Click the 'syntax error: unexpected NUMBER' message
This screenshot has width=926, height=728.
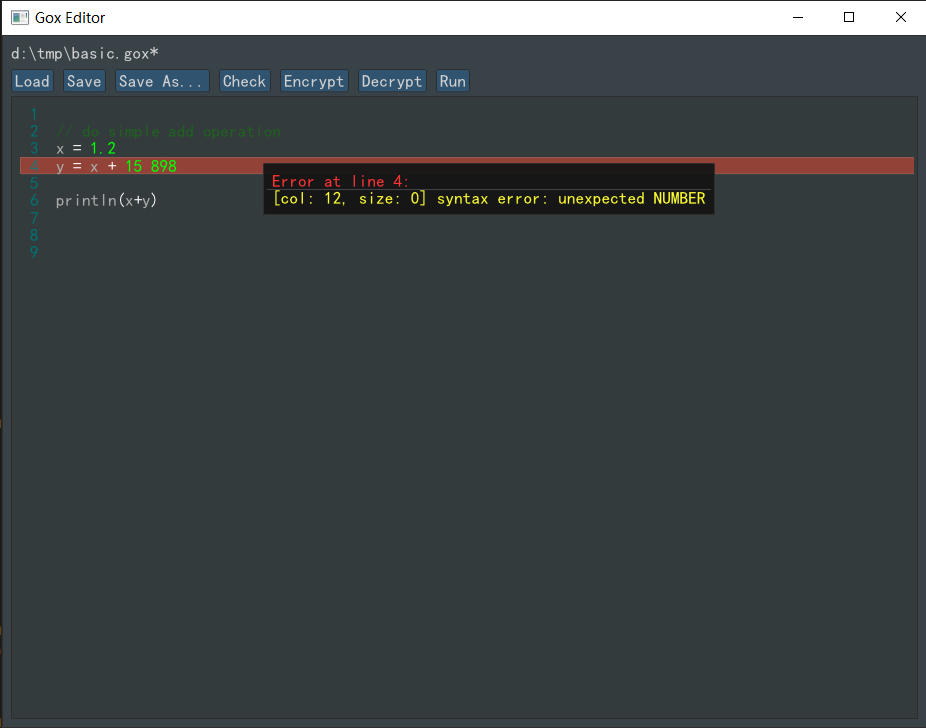click(570, 199)
